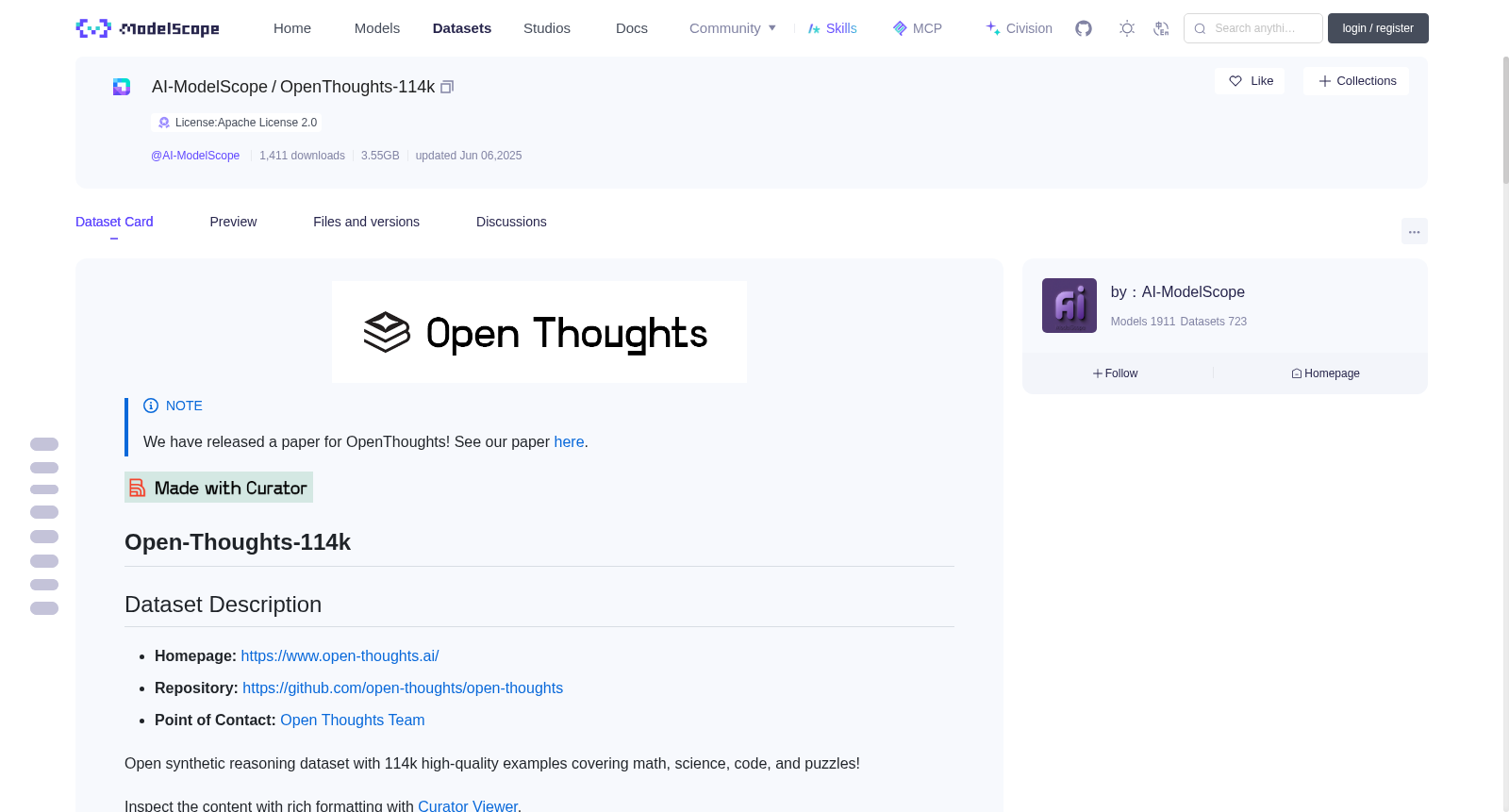
Task: Visit the organization Homepage
Action: click(1326, 373)
